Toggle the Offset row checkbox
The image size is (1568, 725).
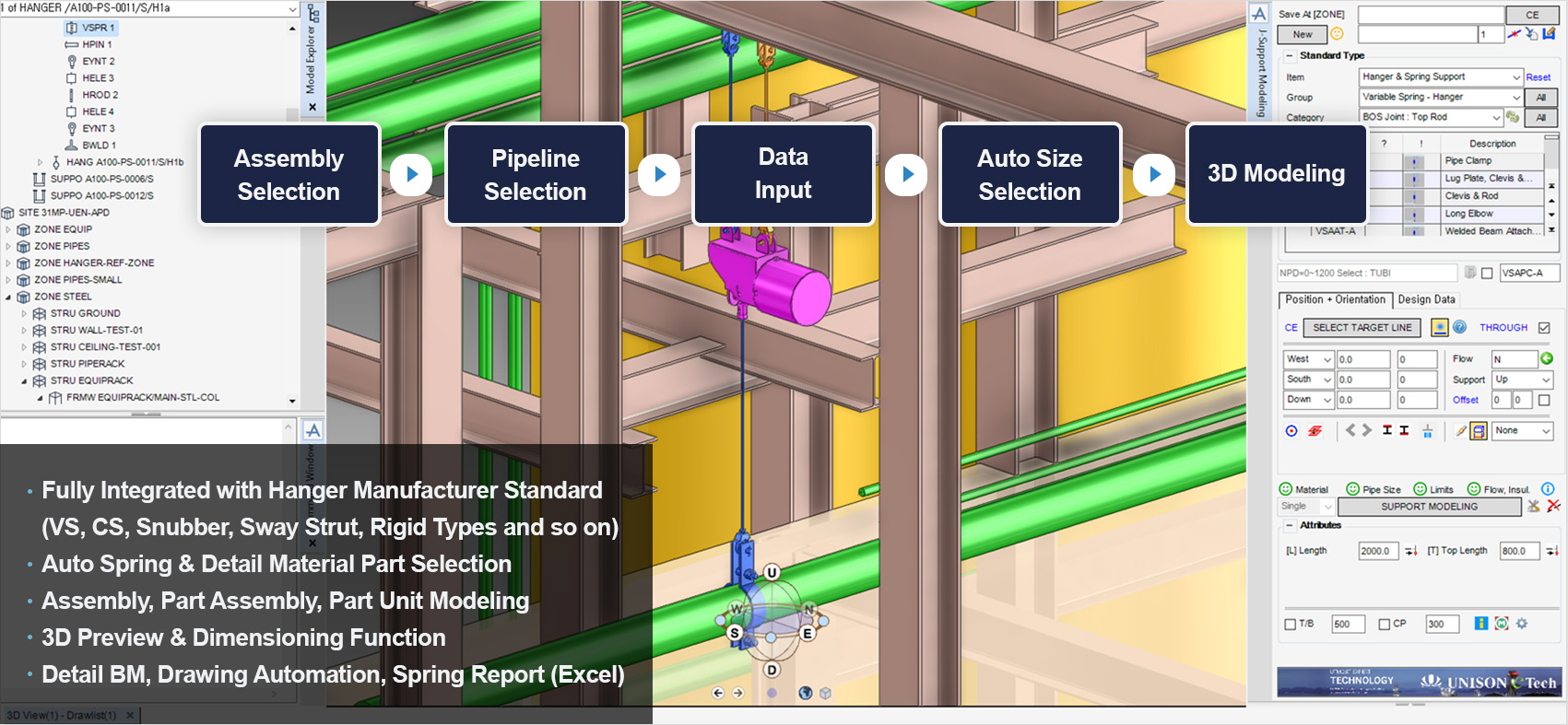click(x=1545, y=400)
